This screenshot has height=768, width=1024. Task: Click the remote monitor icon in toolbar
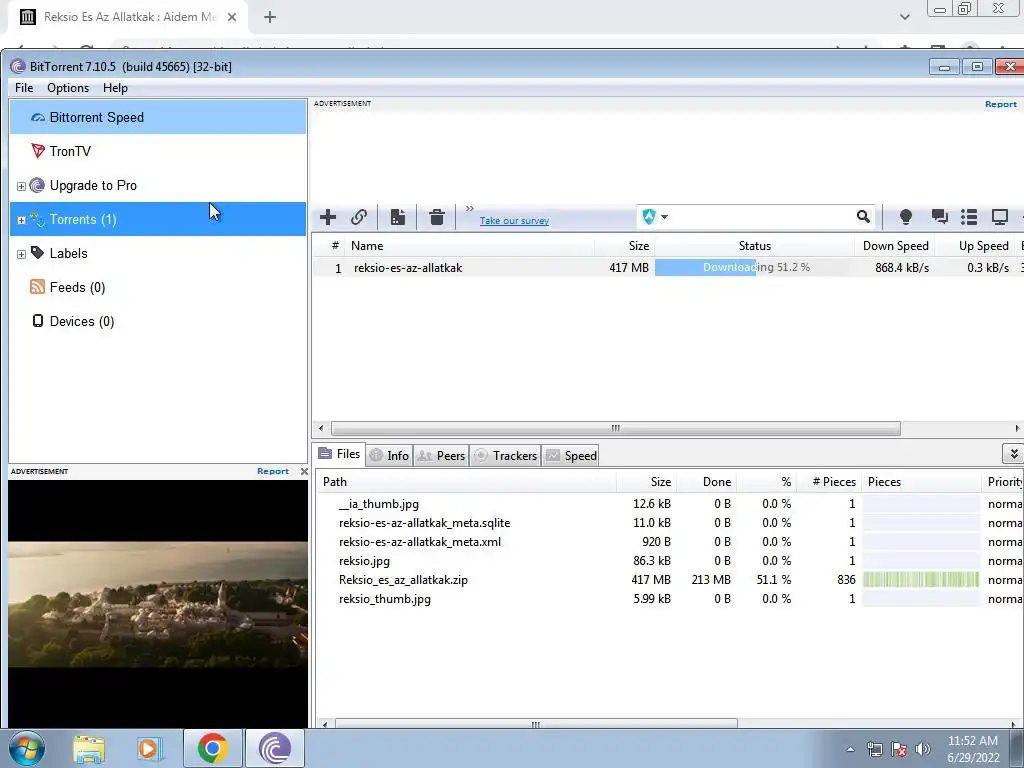click(1000, 217)
